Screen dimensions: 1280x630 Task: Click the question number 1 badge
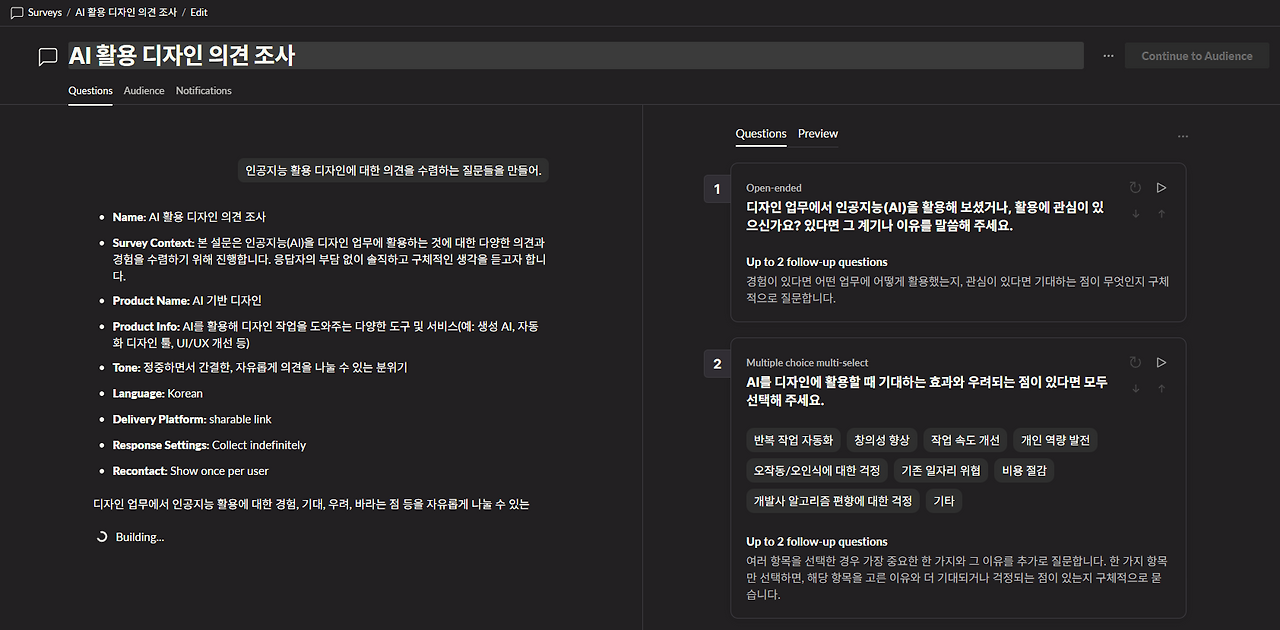pos(717,189)
